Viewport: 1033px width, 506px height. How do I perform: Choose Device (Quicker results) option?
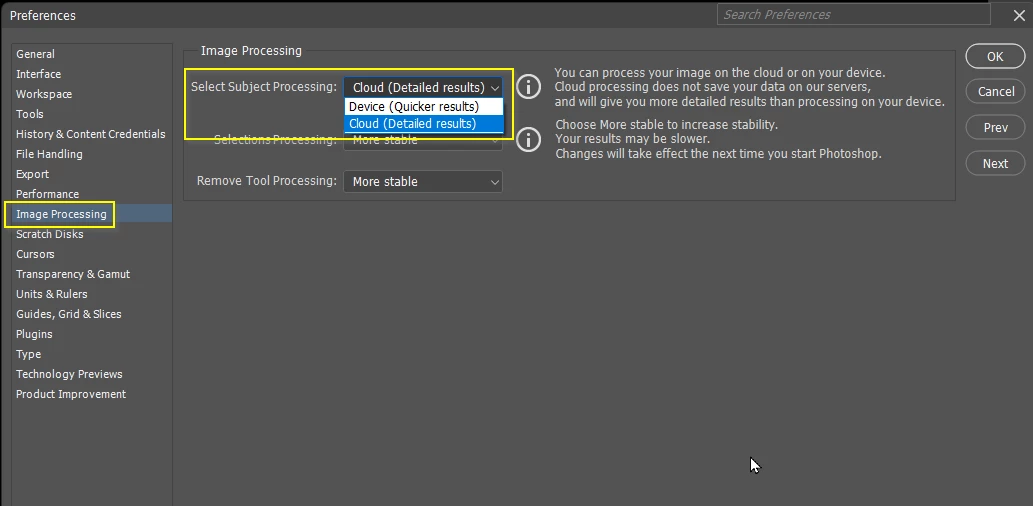click(x=424, y=107)
